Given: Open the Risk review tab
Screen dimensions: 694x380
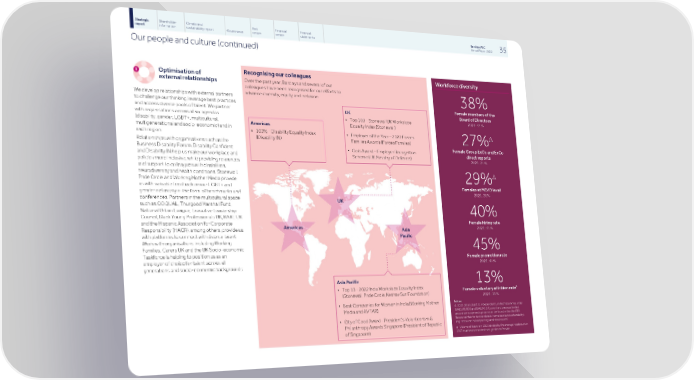Looking at the screenshot, I should [257, 31].
